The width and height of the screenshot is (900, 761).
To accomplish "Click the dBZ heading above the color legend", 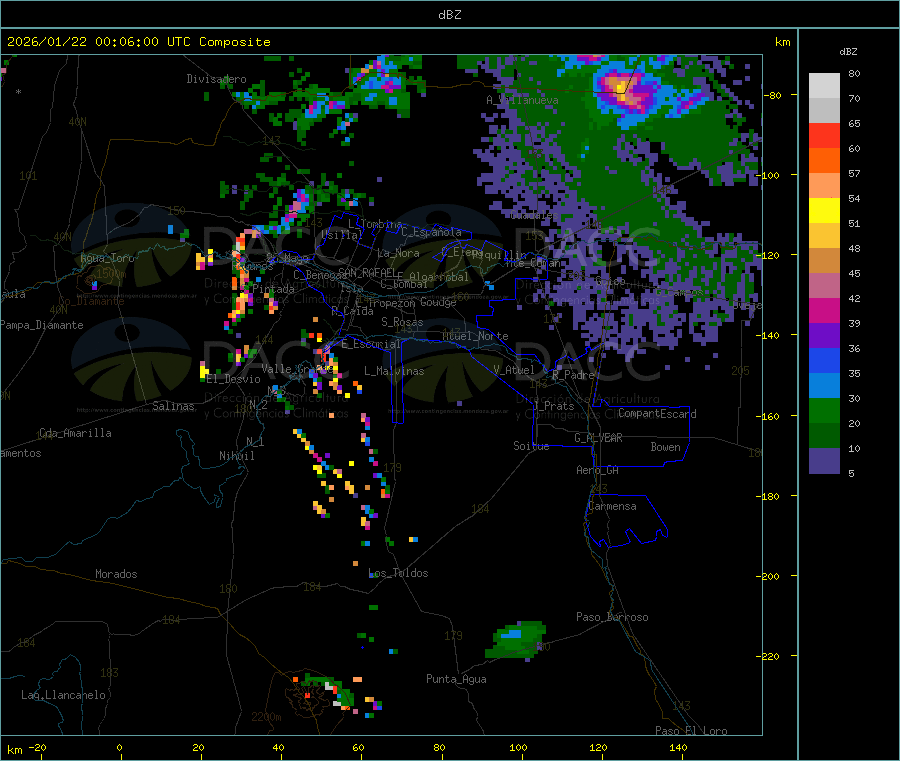I will tap(848, 52).
